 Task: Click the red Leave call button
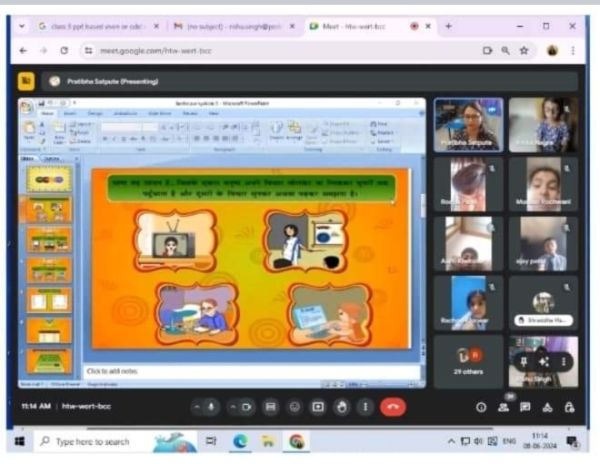(392, 407)
